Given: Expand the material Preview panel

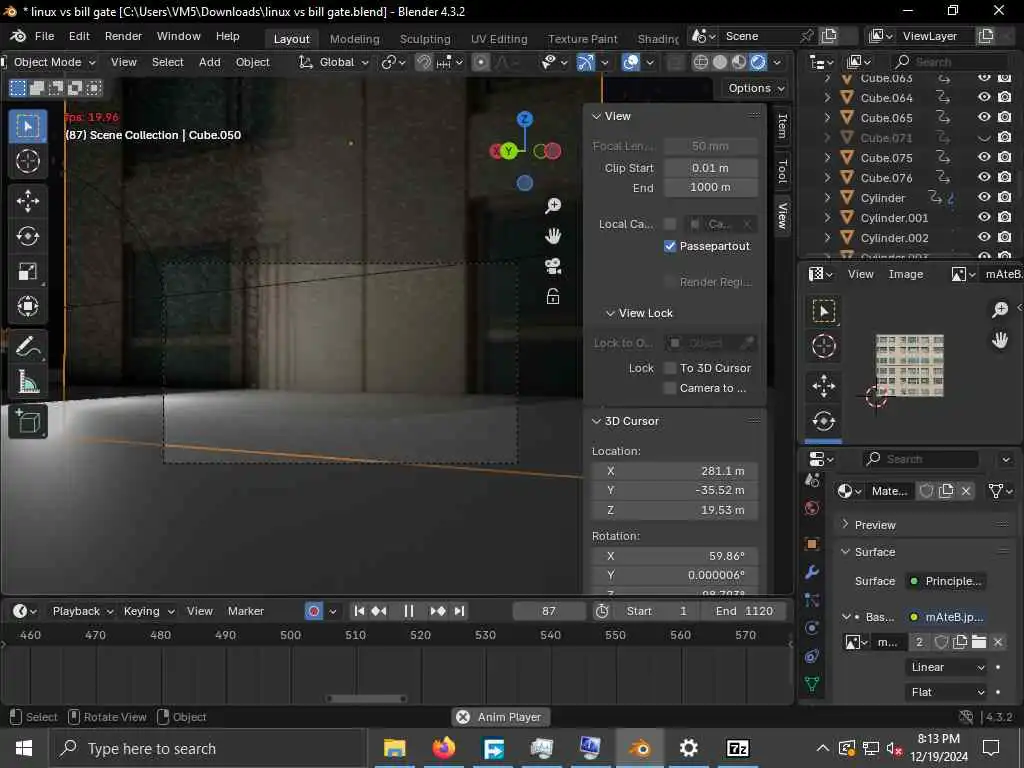Looking at the screenshot, I should click(845, 524).
